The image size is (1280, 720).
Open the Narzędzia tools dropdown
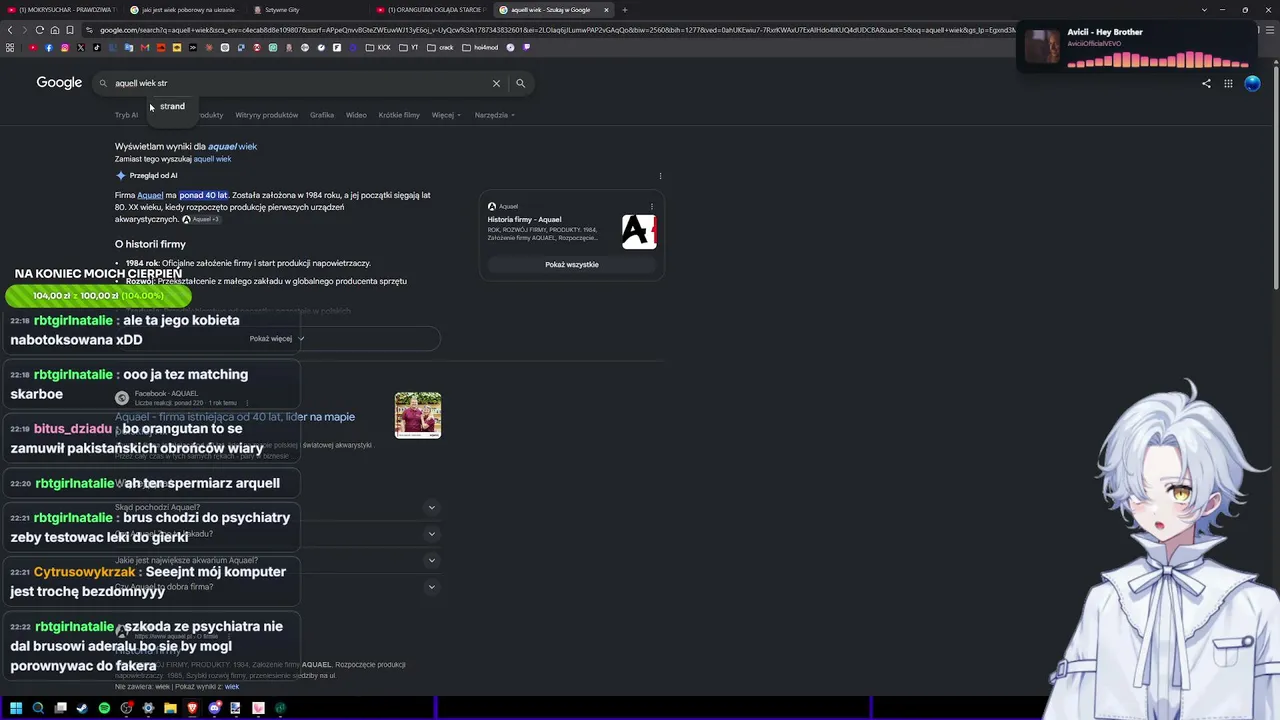tap(495, 115)
